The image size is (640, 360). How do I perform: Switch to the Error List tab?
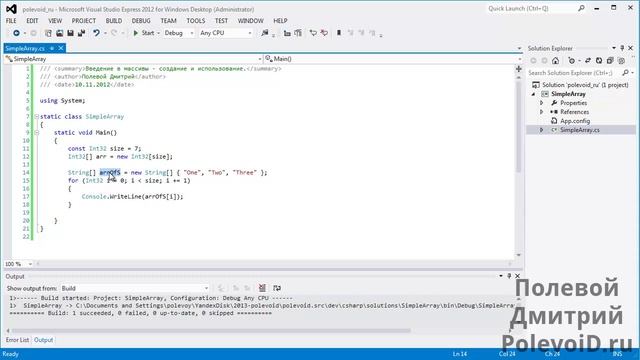pyautogui.click(x=17, y=340)
